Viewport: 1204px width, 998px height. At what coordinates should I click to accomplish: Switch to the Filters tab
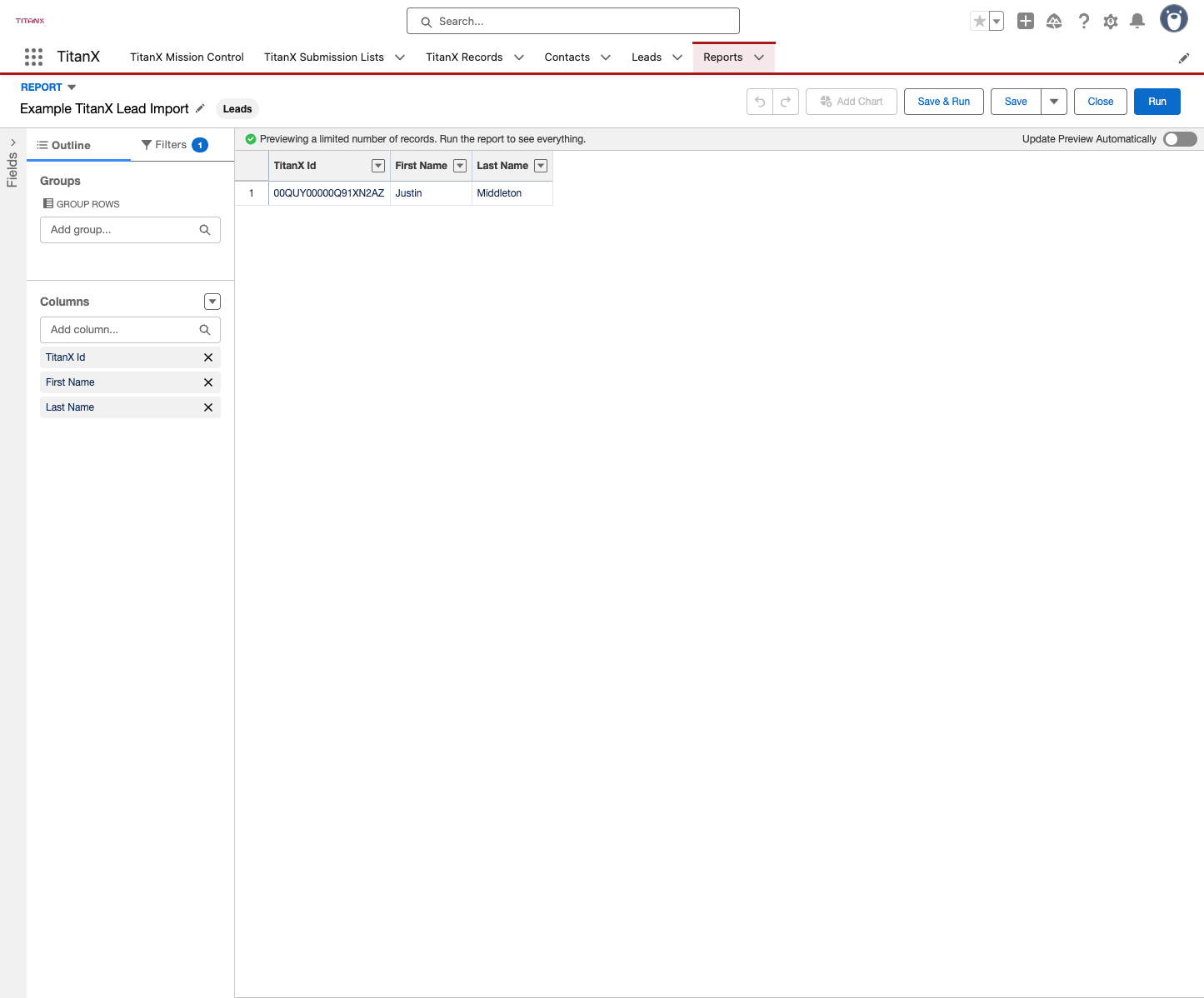175,145
